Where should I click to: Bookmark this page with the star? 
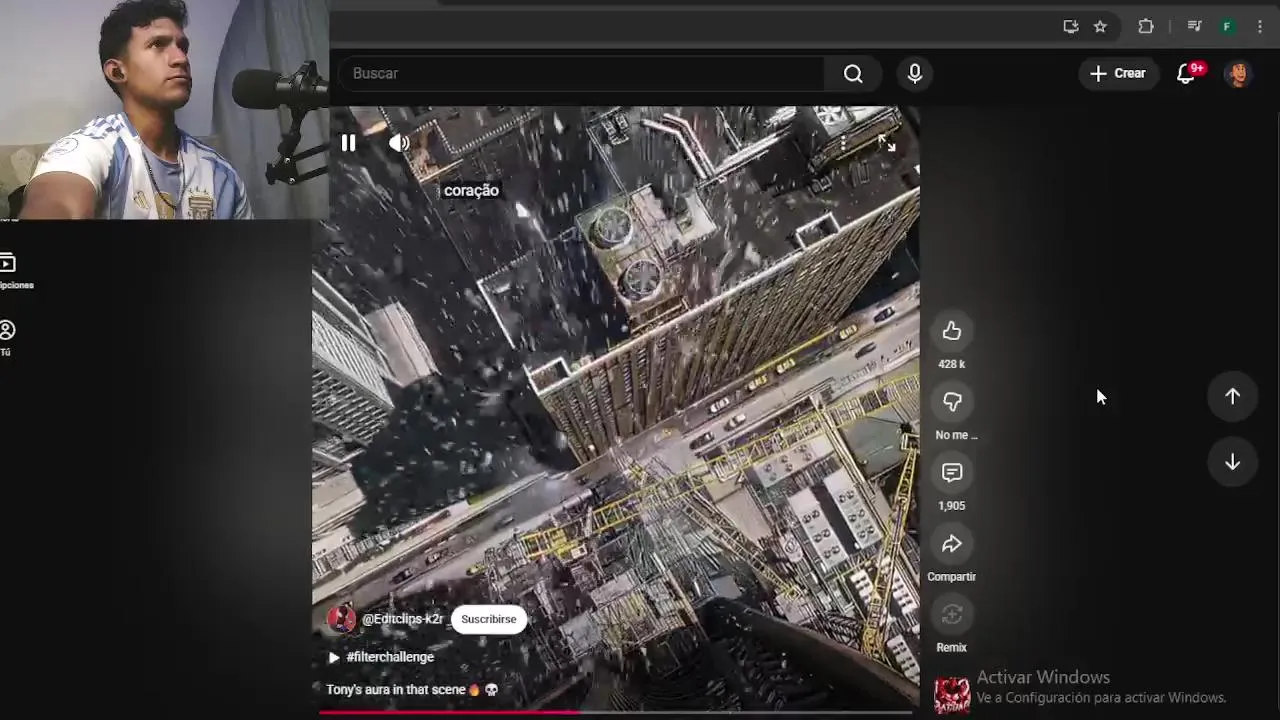pyautogui.click(x=1100, y=27)
